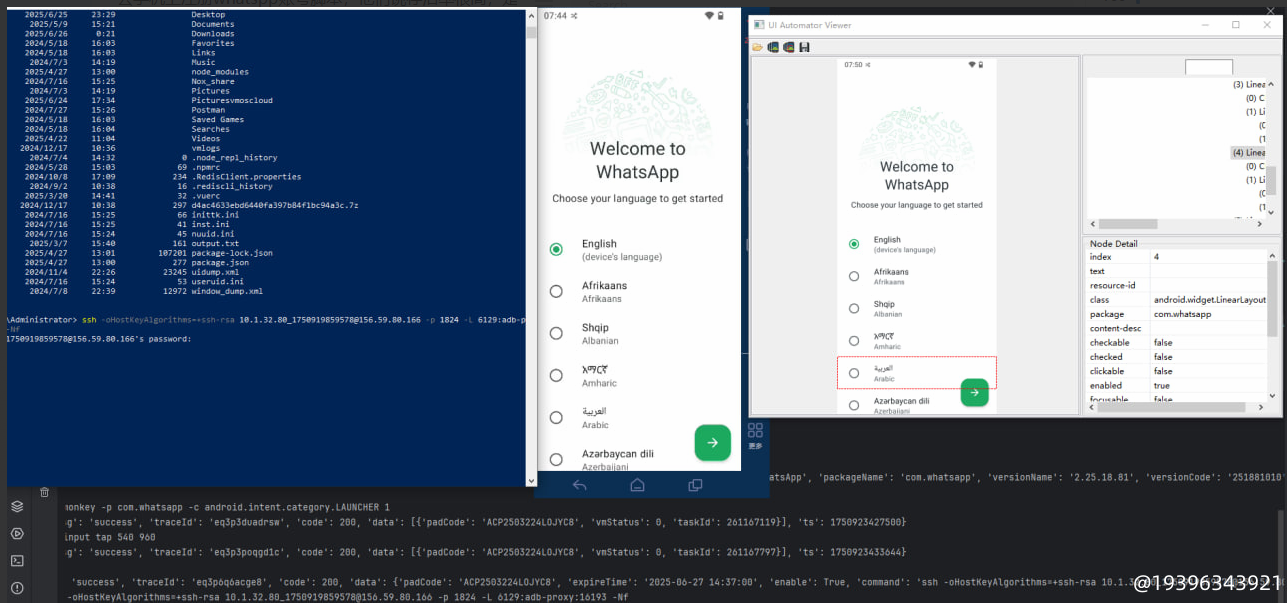This screenshot has height=603, width=1287.
Task: Select the highlighted (4) Linear node in hierarchy tree
Action: click(1248, 152)
